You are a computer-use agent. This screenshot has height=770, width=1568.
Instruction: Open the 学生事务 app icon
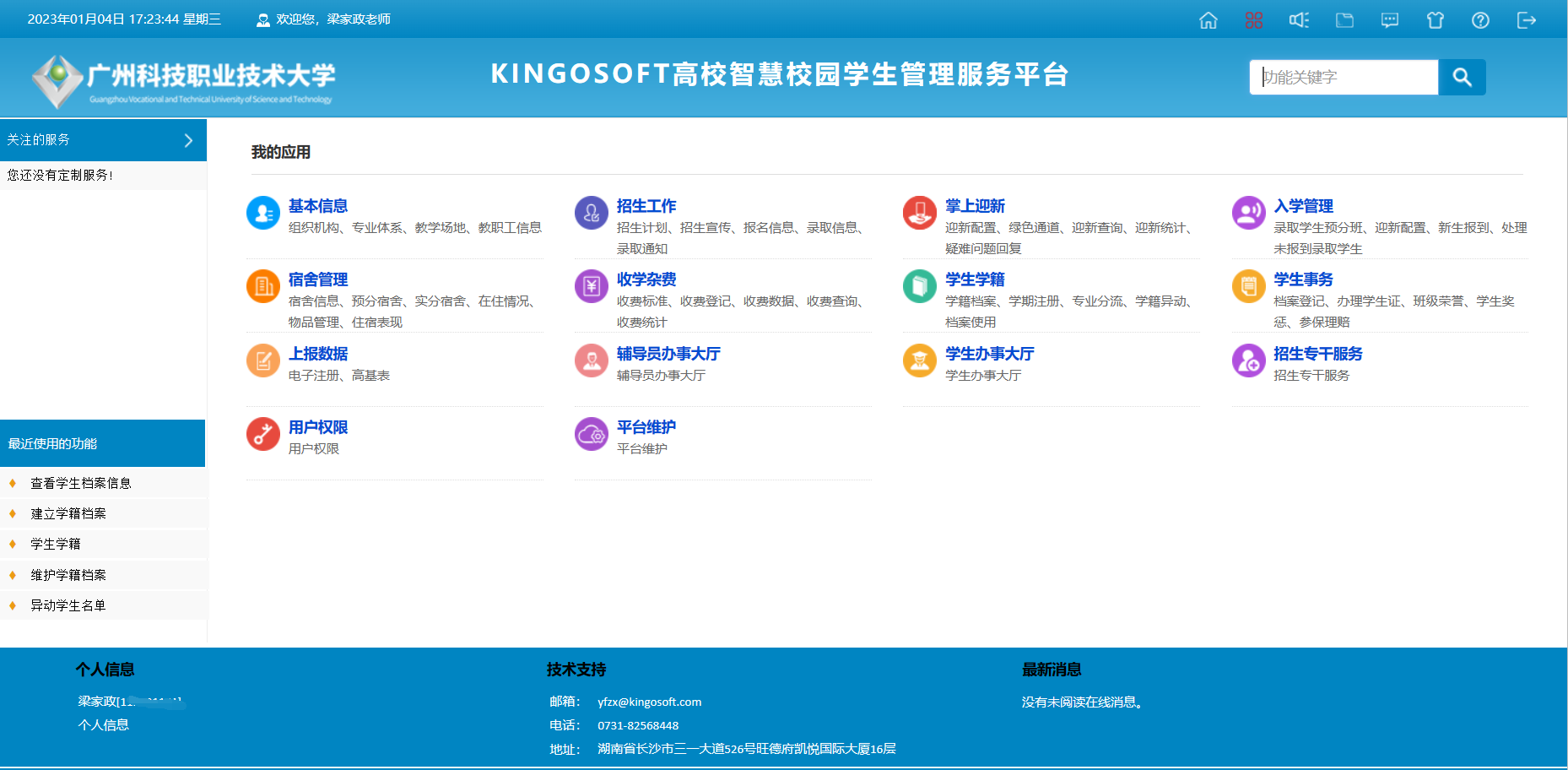coord(1249,286)
